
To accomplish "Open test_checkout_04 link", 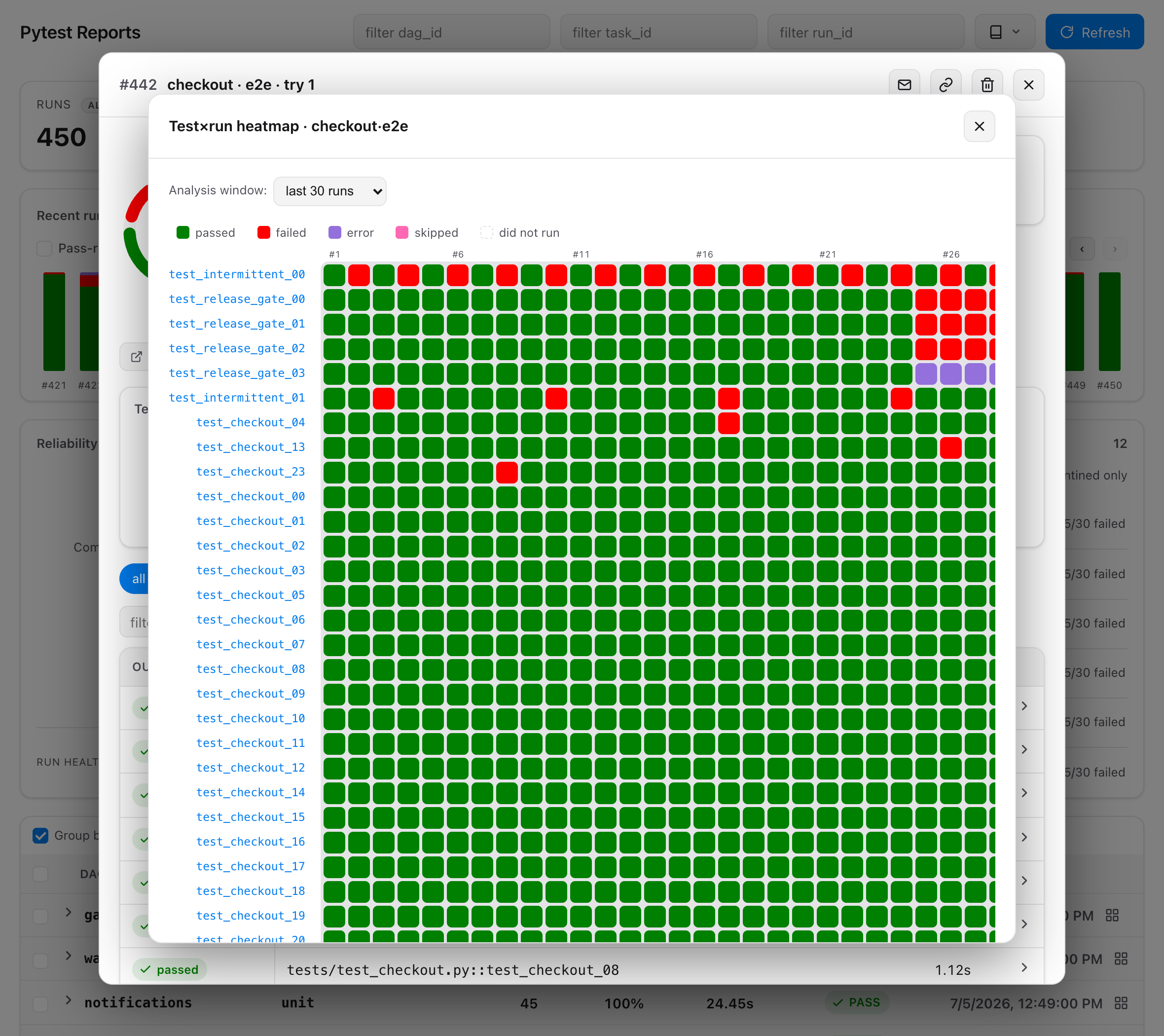I will click(251, 423).
